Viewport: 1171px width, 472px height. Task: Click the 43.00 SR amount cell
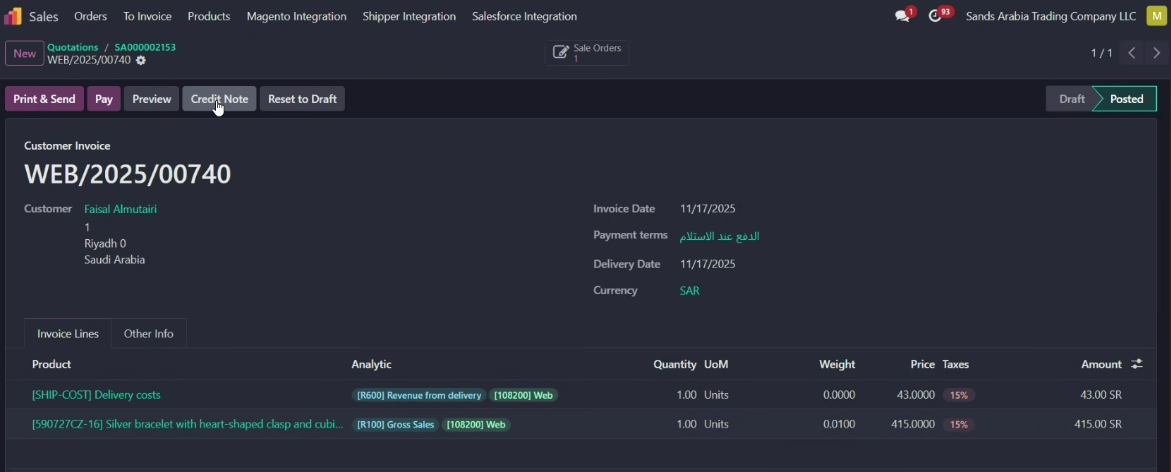point(1101,395)
